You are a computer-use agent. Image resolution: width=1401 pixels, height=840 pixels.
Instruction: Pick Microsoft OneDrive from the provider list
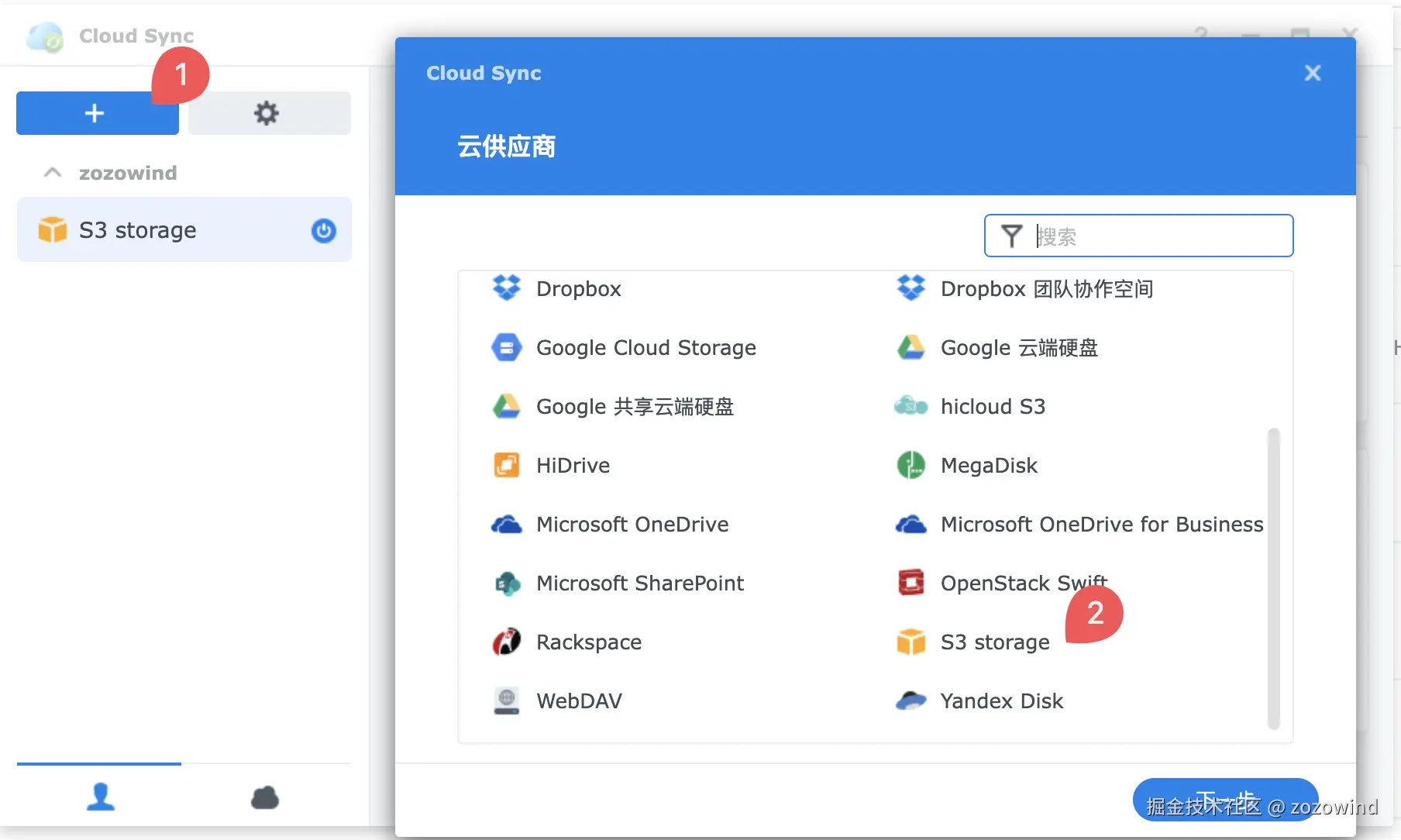(632, 524)
